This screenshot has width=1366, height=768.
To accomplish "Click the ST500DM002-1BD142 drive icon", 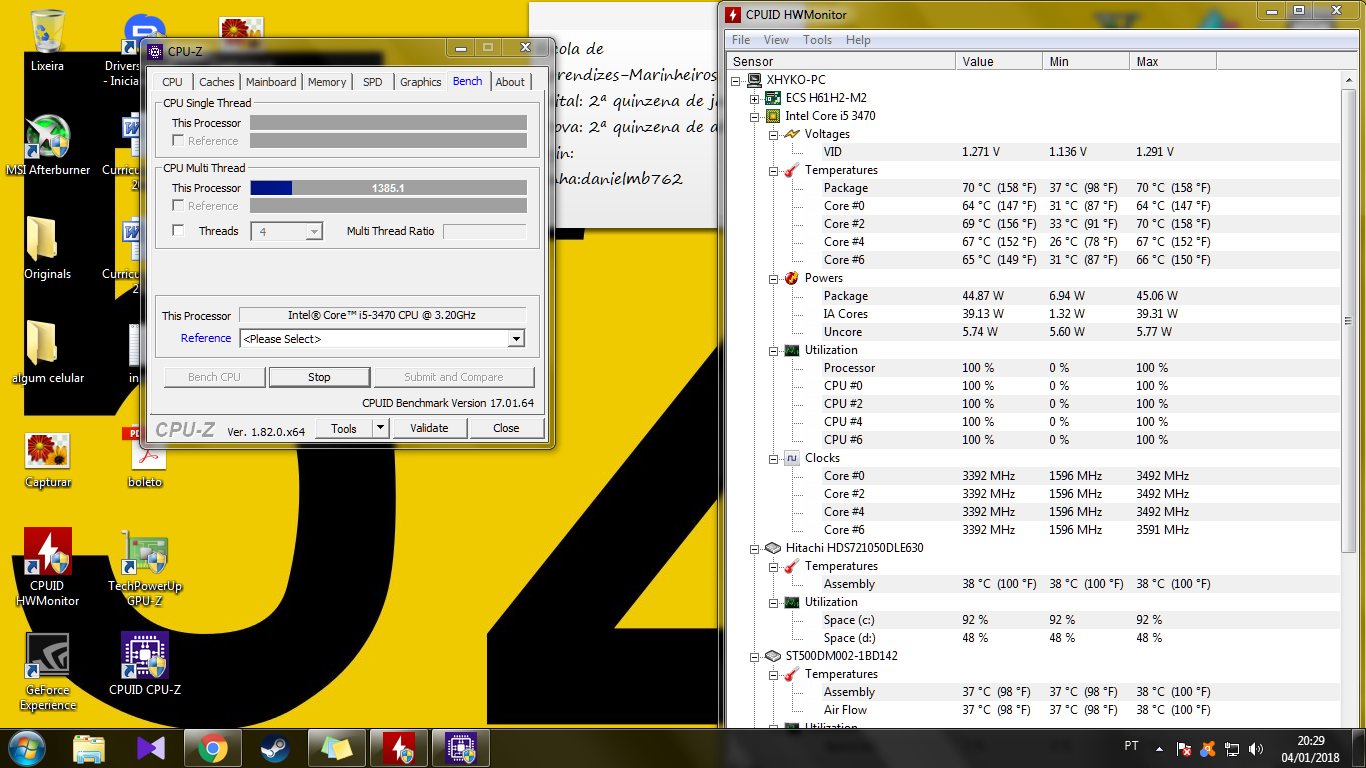I will click(773, 656).
